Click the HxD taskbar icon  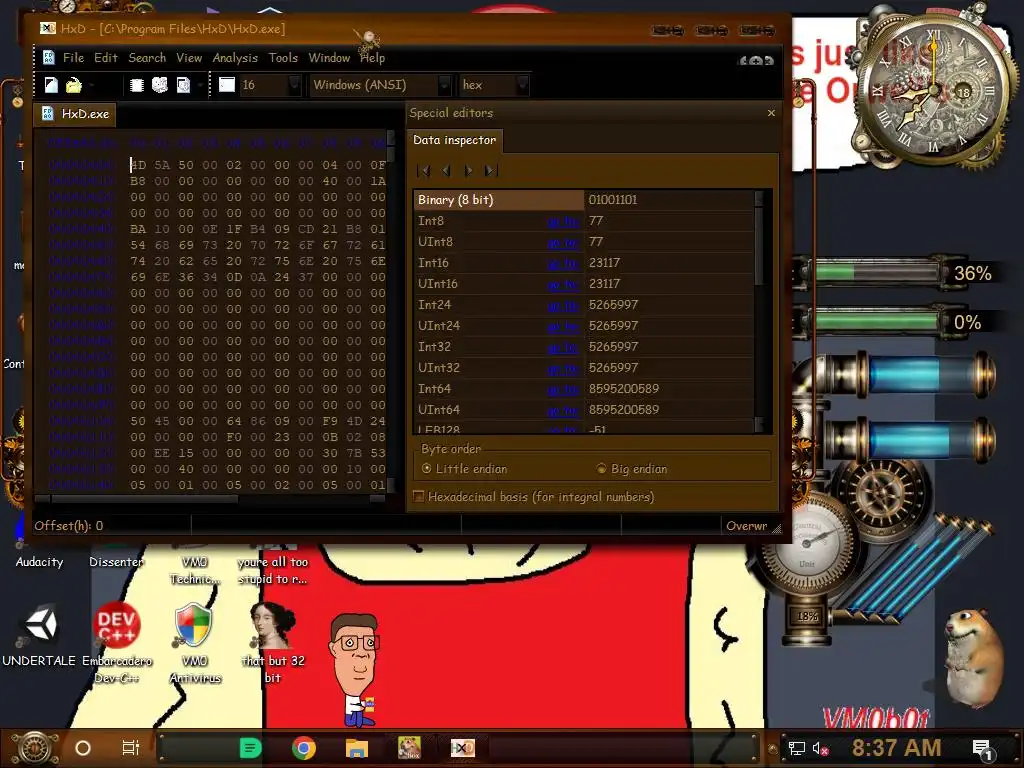tap(463, 748)
